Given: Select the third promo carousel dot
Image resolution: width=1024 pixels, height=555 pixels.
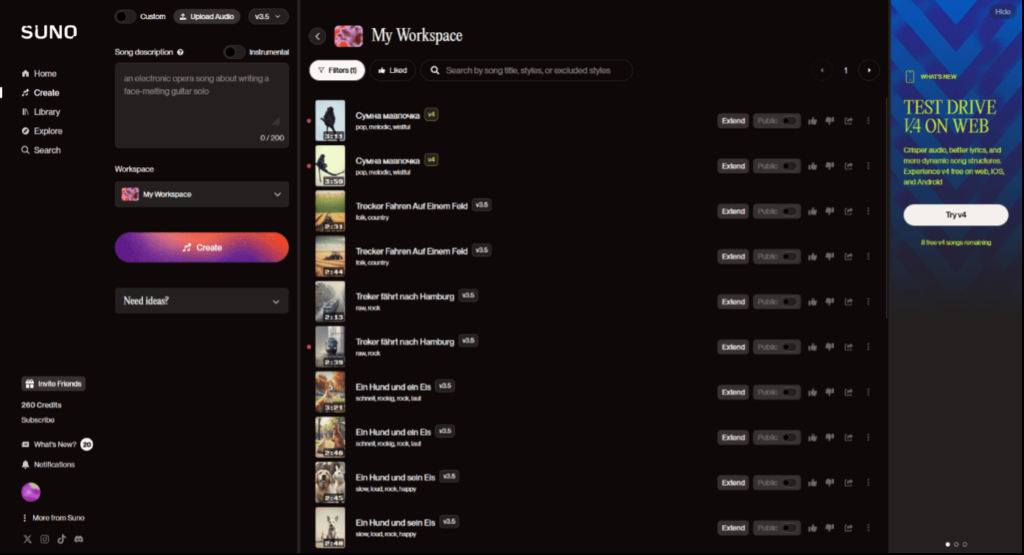Looking at the screenshot, I should [x=965, y=544].
